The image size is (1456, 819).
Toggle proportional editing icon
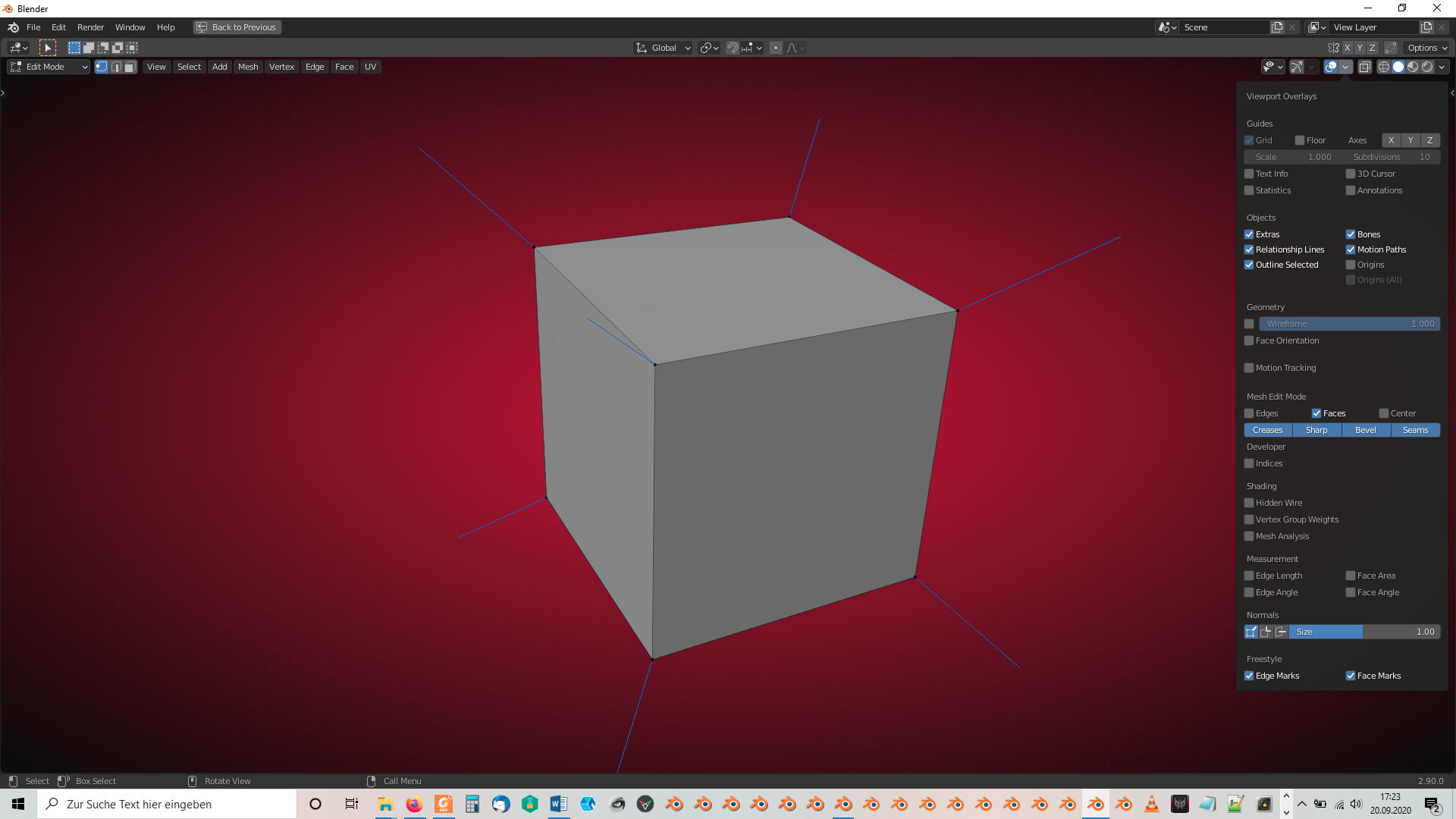click(x=776, y=48)
